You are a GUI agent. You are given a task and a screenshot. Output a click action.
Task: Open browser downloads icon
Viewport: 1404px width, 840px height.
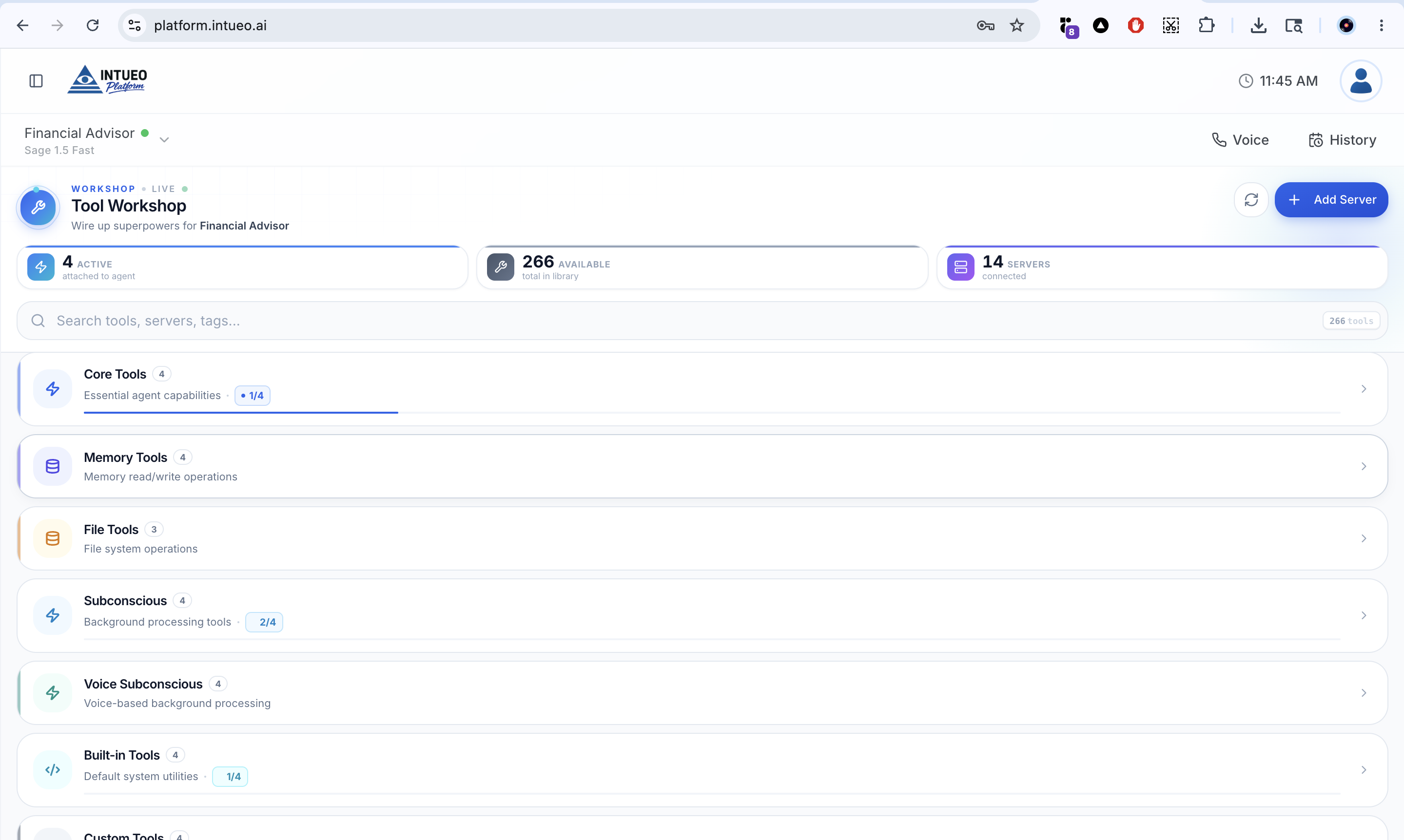pyautogui.click(x=1258, y=25)
